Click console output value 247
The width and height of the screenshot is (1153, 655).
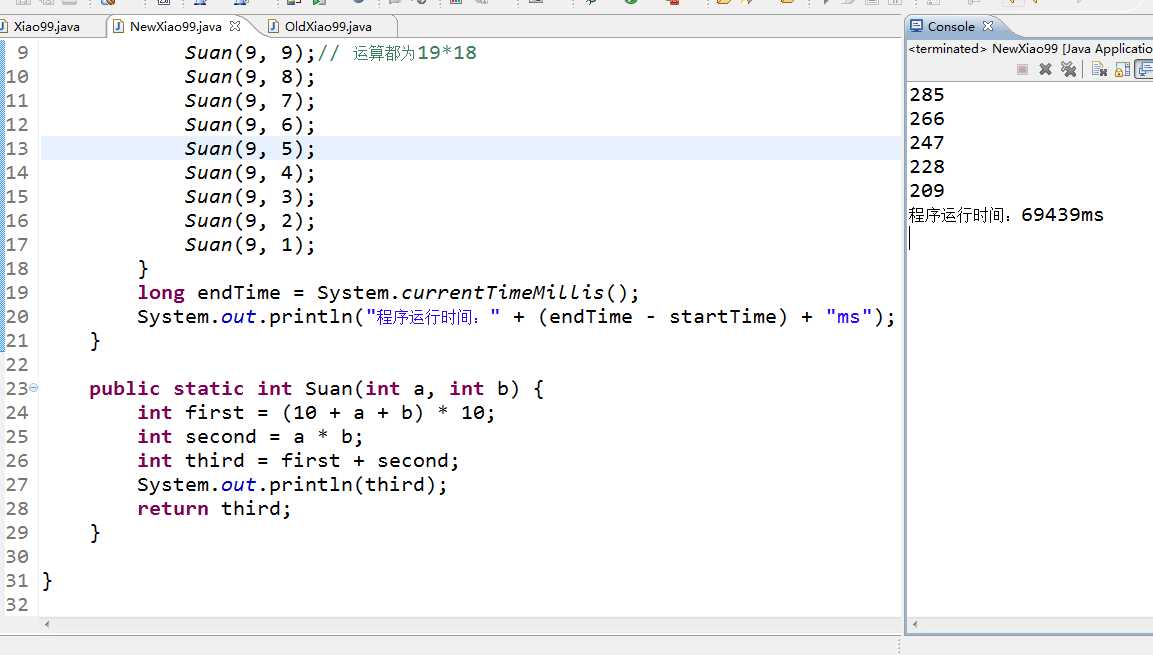pyautogui.click(x=927, y=143)
